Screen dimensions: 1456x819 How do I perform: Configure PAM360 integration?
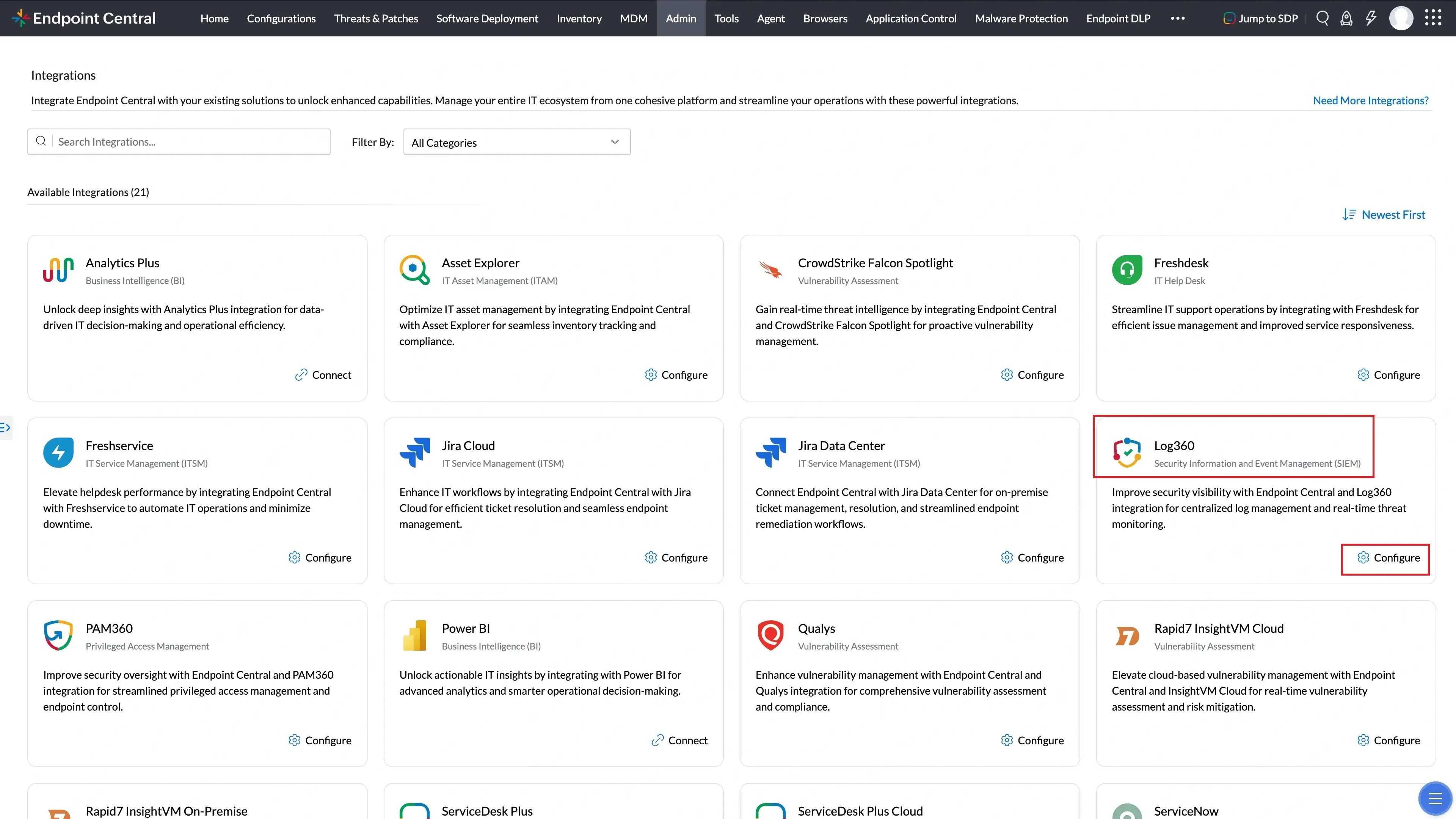click(320, 740)
